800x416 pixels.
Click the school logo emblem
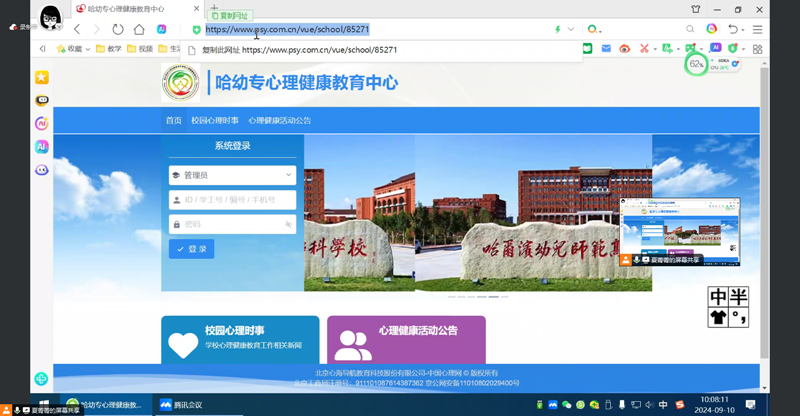(x=181, y=83)
